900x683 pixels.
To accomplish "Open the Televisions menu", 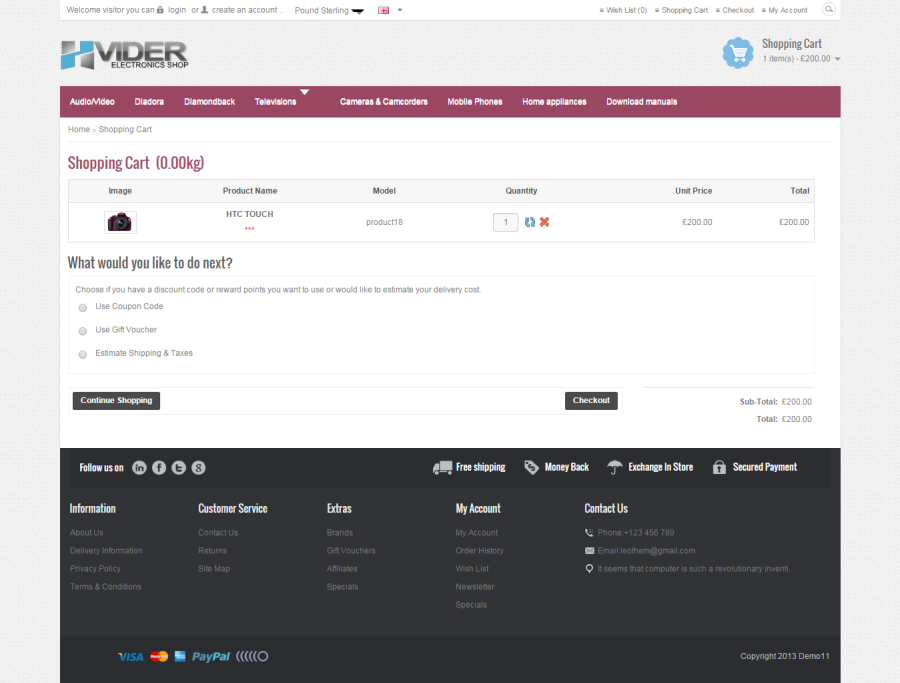I will coord(276,102).
